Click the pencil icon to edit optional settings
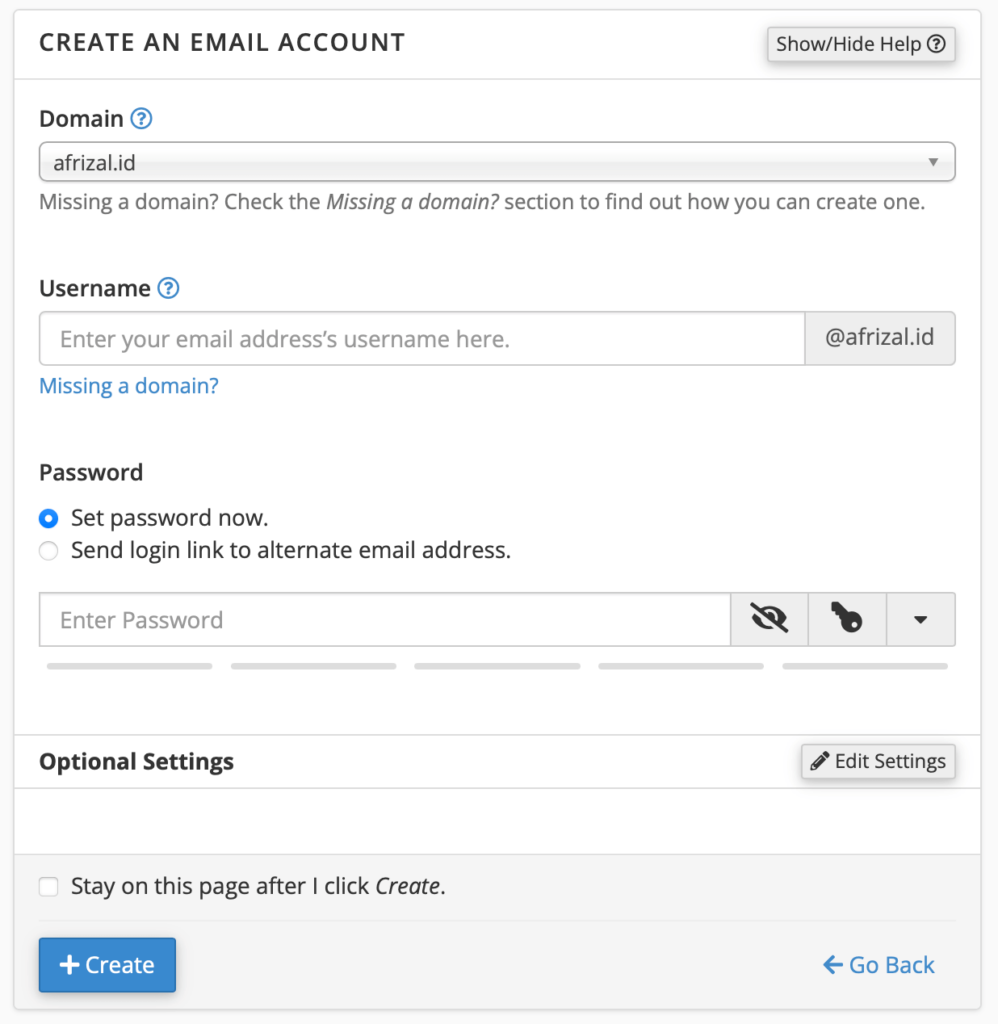 tap(822, 761)
